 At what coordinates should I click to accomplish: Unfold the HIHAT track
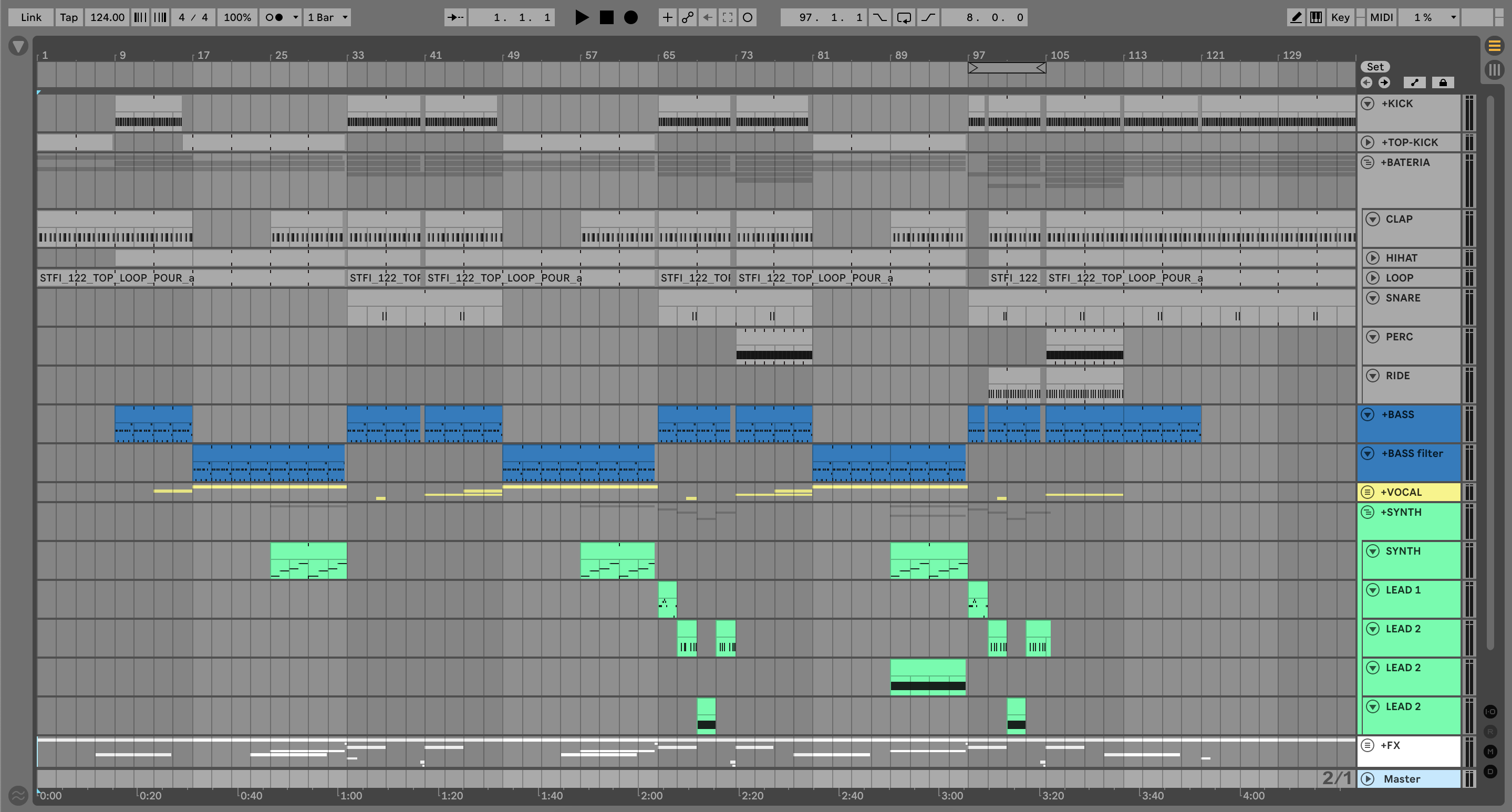point(1372,257)
